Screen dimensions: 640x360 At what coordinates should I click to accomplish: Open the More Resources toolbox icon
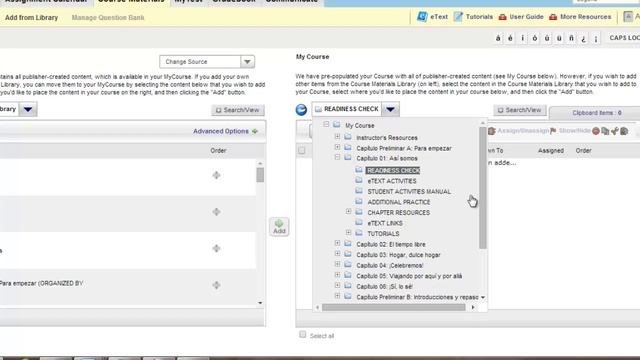tap(553, 17)
